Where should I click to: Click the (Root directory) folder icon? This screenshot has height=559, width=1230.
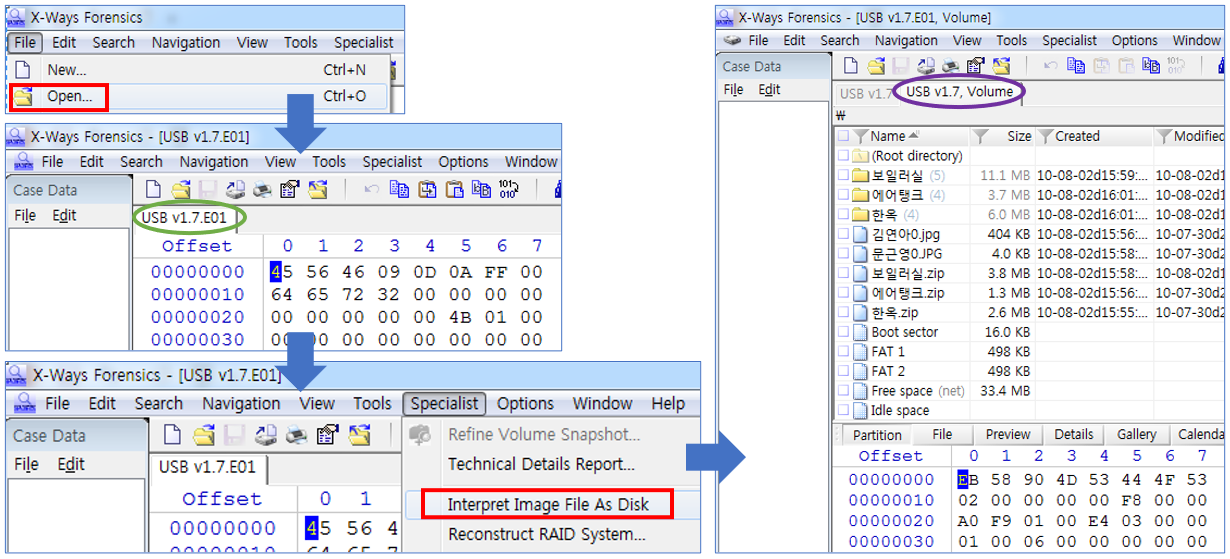[x=860, y=156]
